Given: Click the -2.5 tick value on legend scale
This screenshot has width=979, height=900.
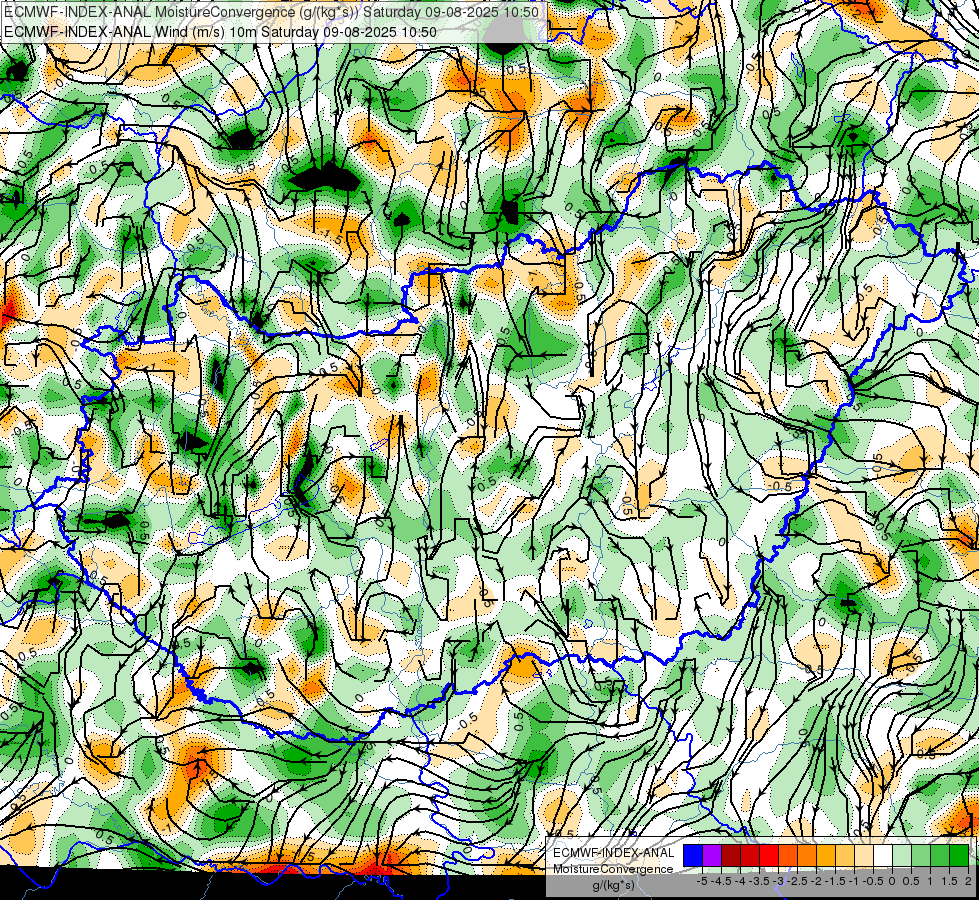Looking at the screenshot, I should (797, 881).
